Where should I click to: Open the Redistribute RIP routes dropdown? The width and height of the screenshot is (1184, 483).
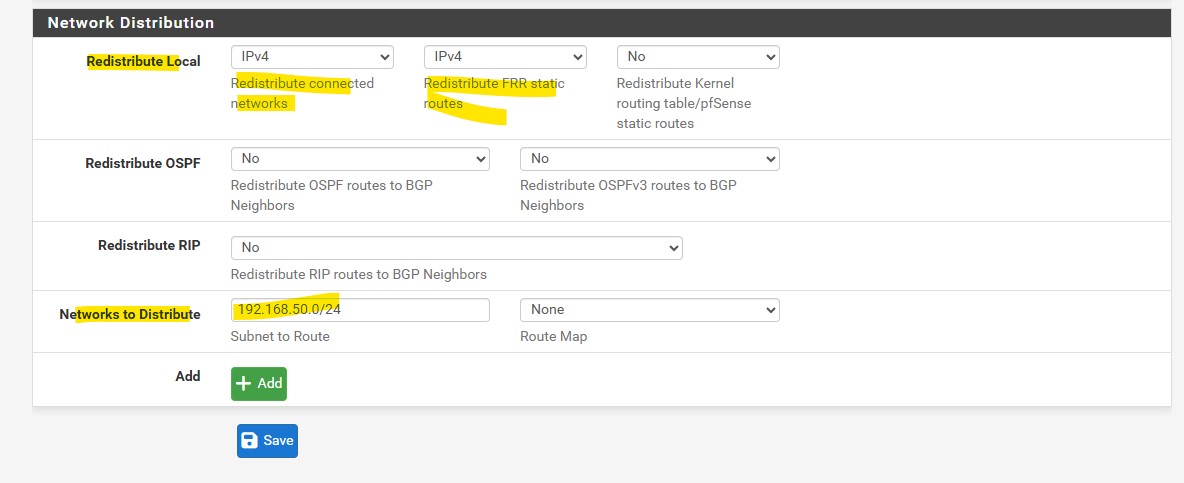coord(457,248)
